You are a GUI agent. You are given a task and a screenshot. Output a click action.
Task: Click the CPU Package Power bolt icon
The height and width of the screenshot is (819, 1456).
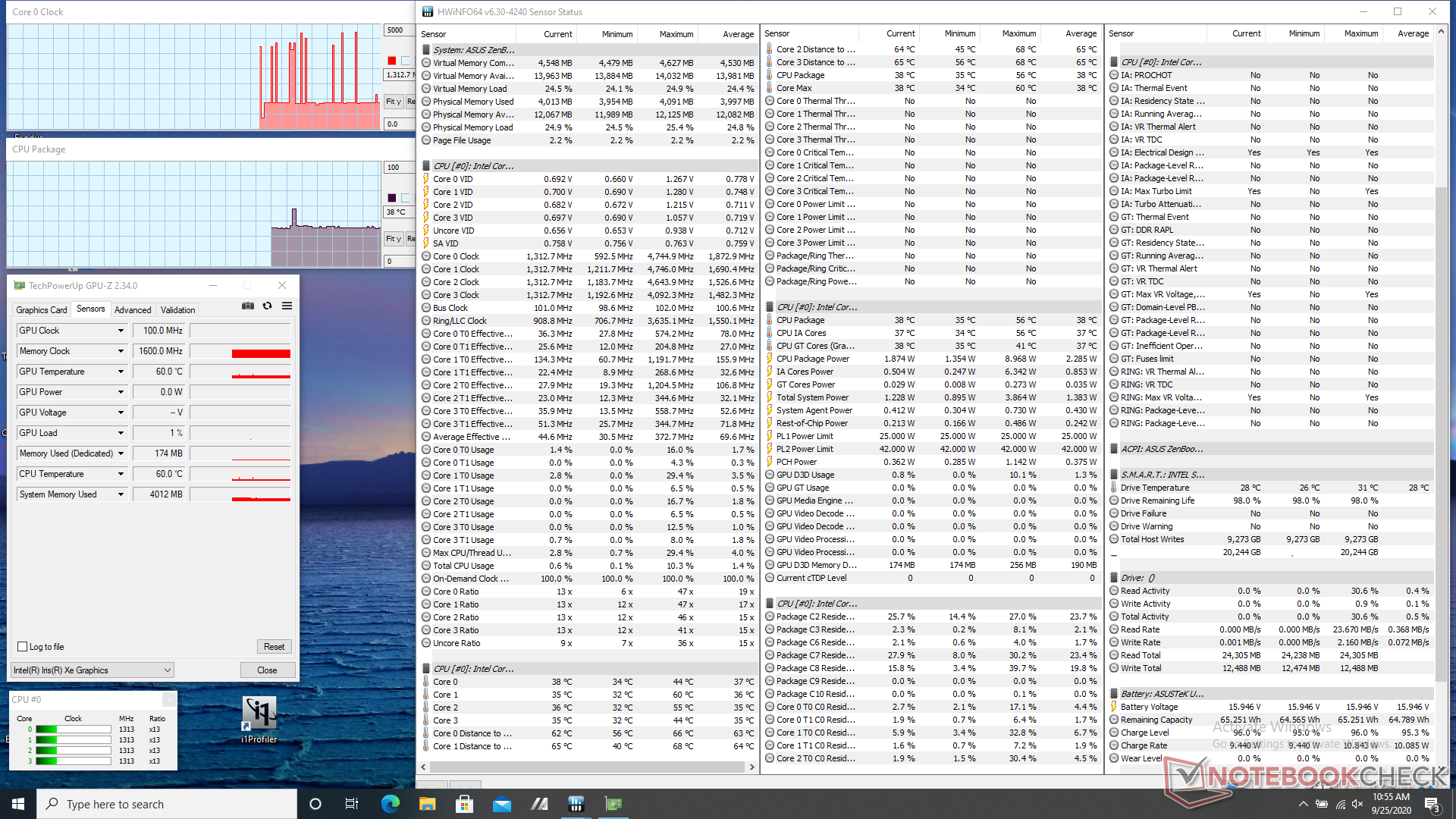[x=770, y=359]
